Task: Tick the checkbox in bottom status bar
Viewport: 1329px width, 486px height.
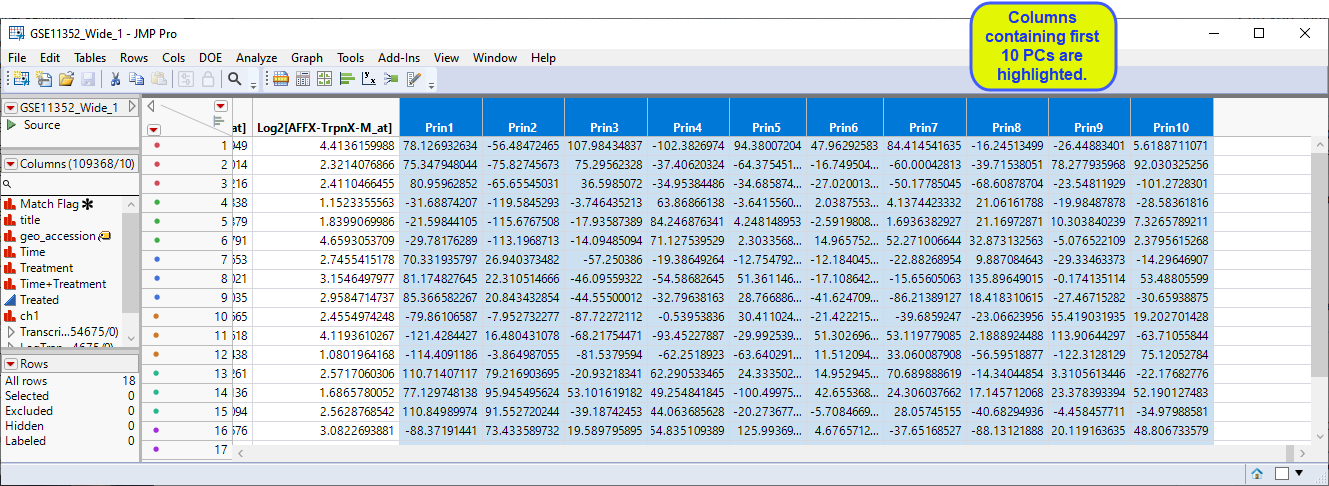Action: click(x=1281, y=473)
